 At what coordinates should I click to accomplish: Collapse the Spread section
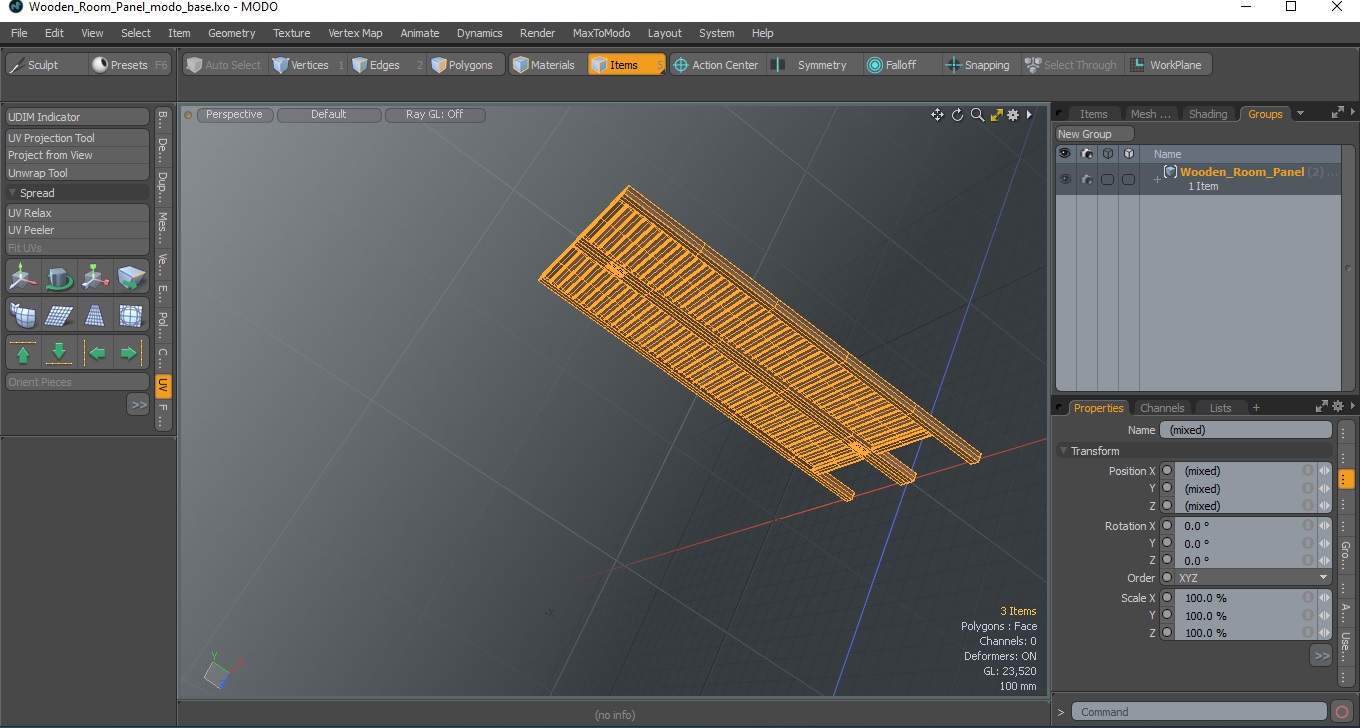click(13, 193)
